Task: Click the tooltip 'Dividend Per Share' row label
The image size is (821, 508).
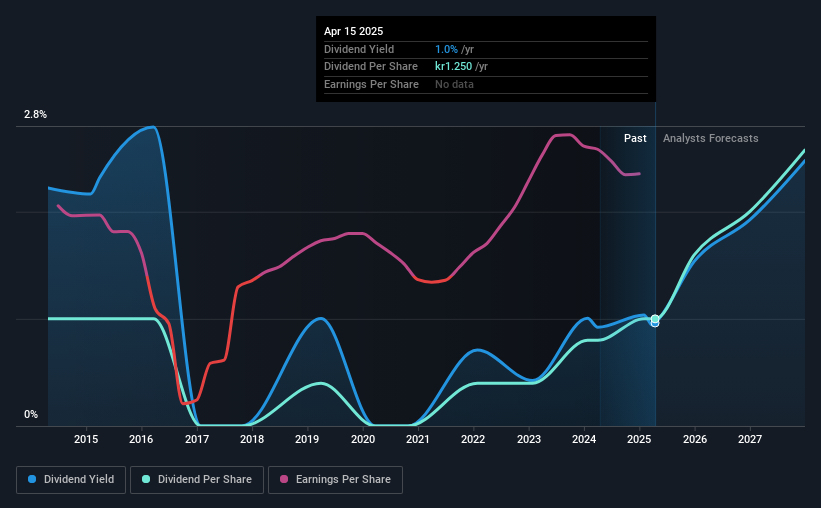Action: click(x=371, y=67)
